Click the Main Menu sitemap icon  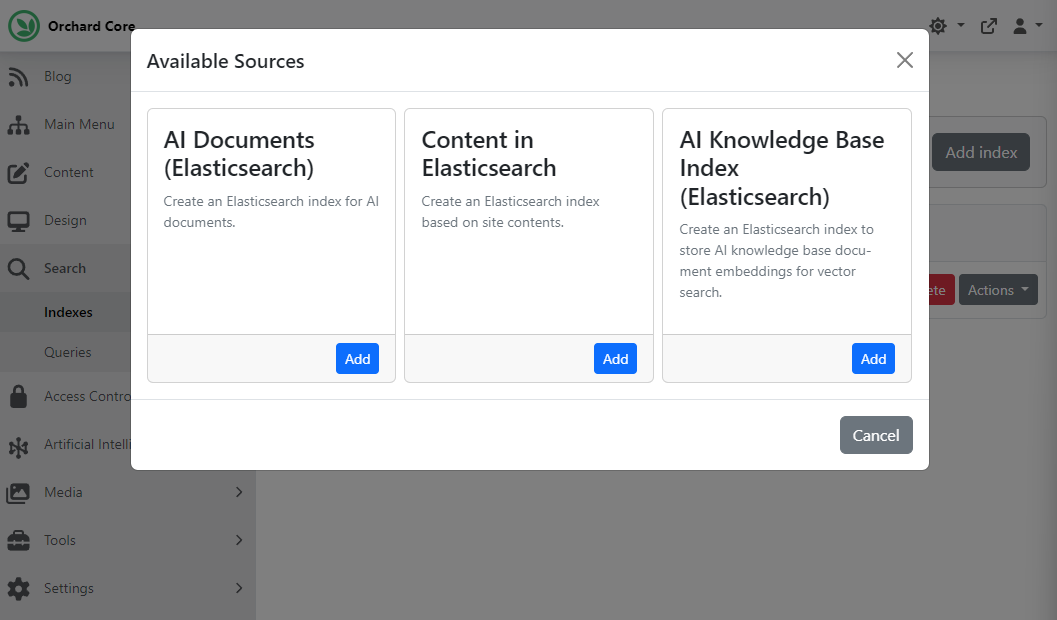[x=18, y=125]
